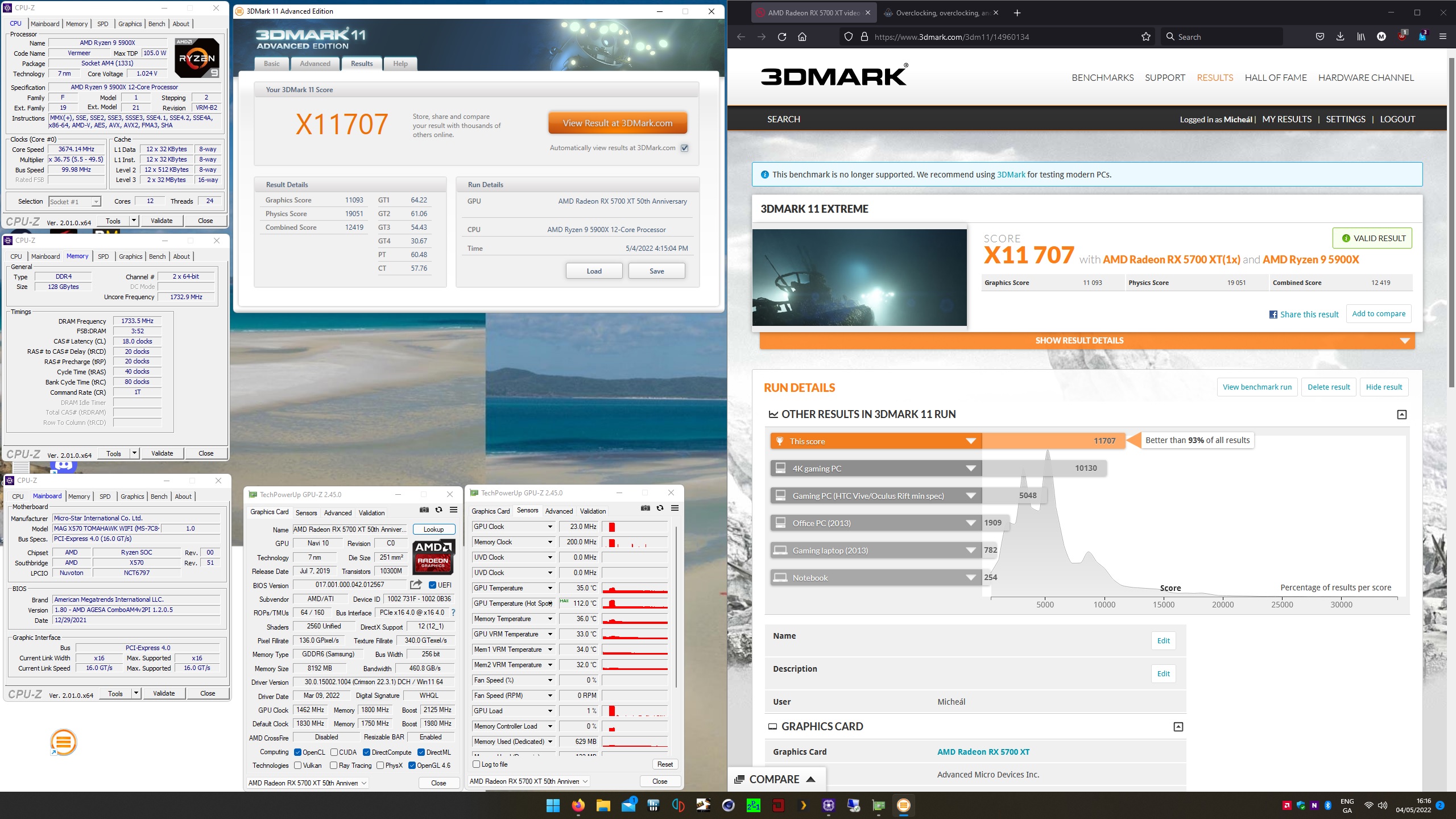Screen dimensions: 1456x819
Task: Click the Delete result button
Action: [x=1329, y=387]
